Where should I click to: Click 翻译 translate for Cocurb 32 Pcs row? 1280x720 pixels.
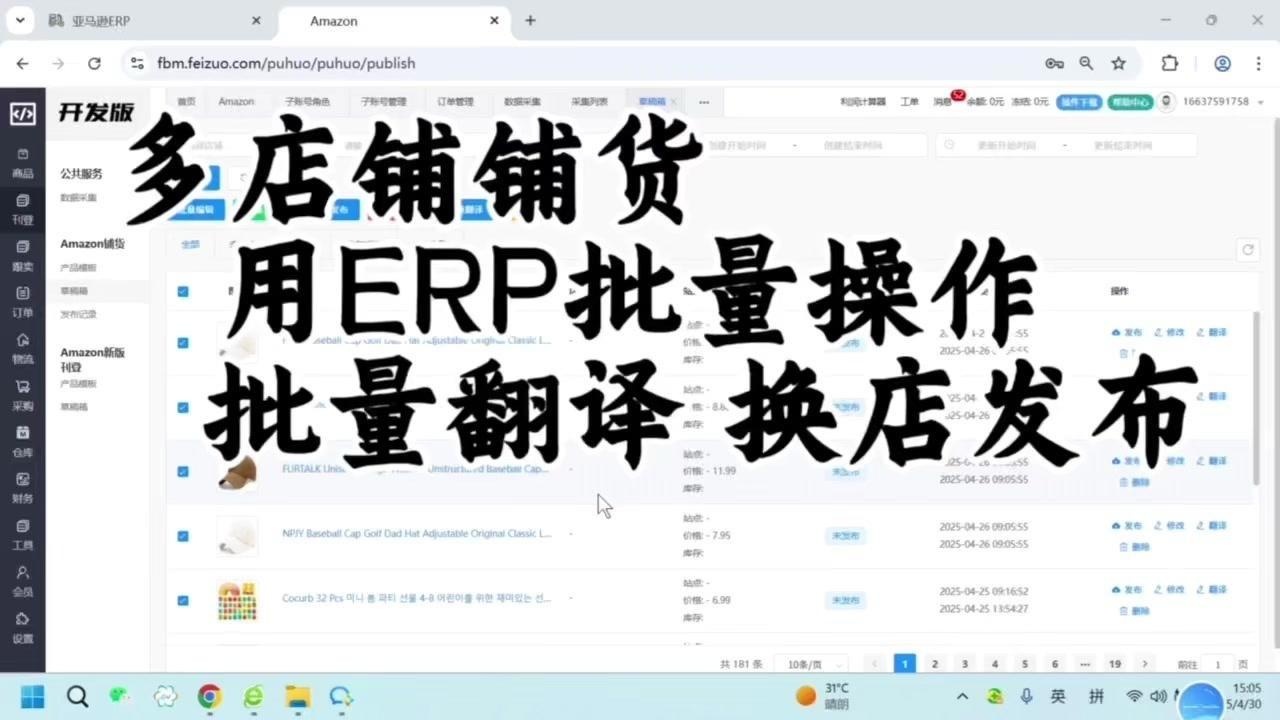click(x=1211, y=590)
